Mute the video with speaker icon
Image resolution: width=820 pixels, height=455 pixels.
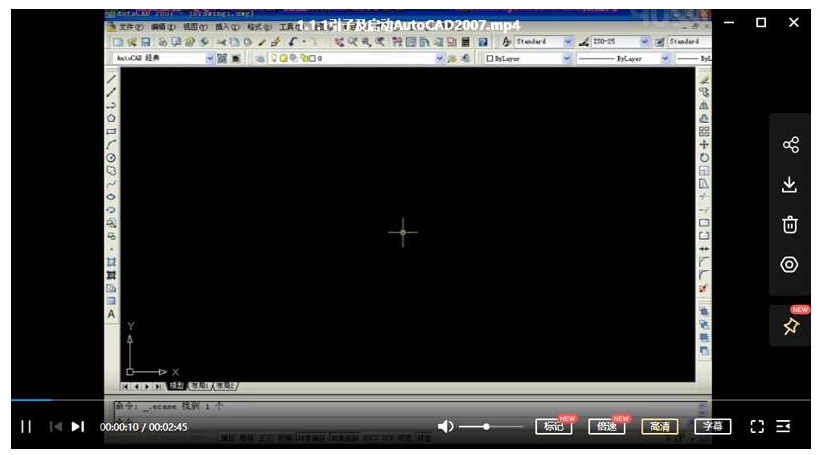click(x=446, y=427)
